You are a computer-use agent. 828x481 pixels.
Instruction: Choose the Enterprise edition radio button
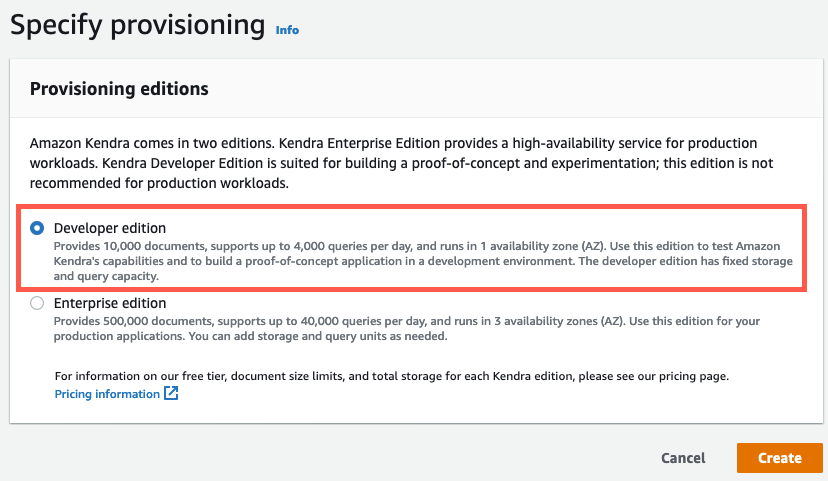point(37,303)
